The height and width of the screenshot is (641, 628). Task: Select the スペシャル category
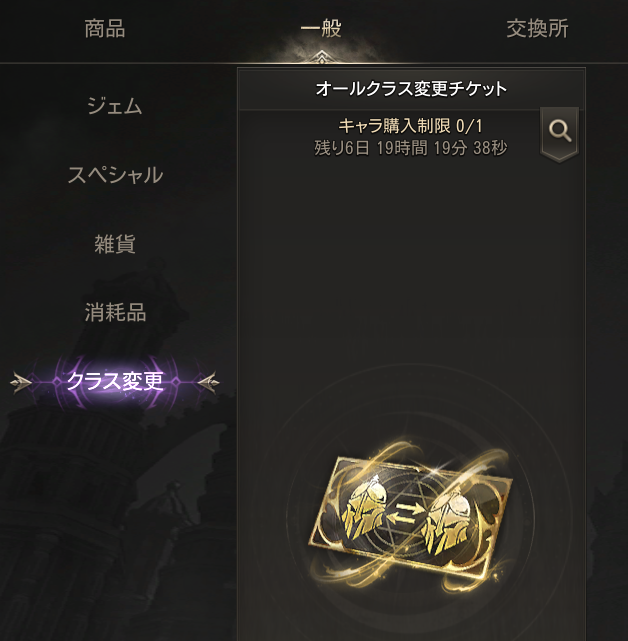coord(115,175)
